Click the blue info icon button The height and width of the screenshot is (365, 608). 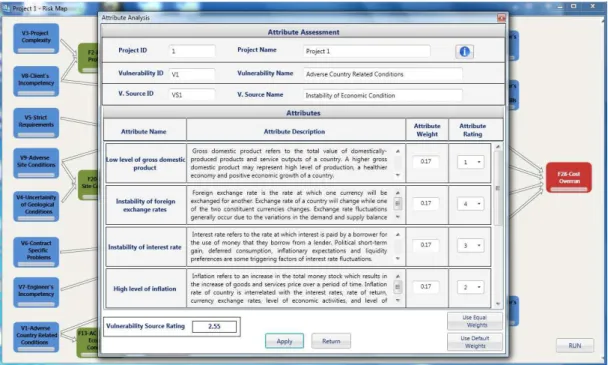click(x=464, y=52)
